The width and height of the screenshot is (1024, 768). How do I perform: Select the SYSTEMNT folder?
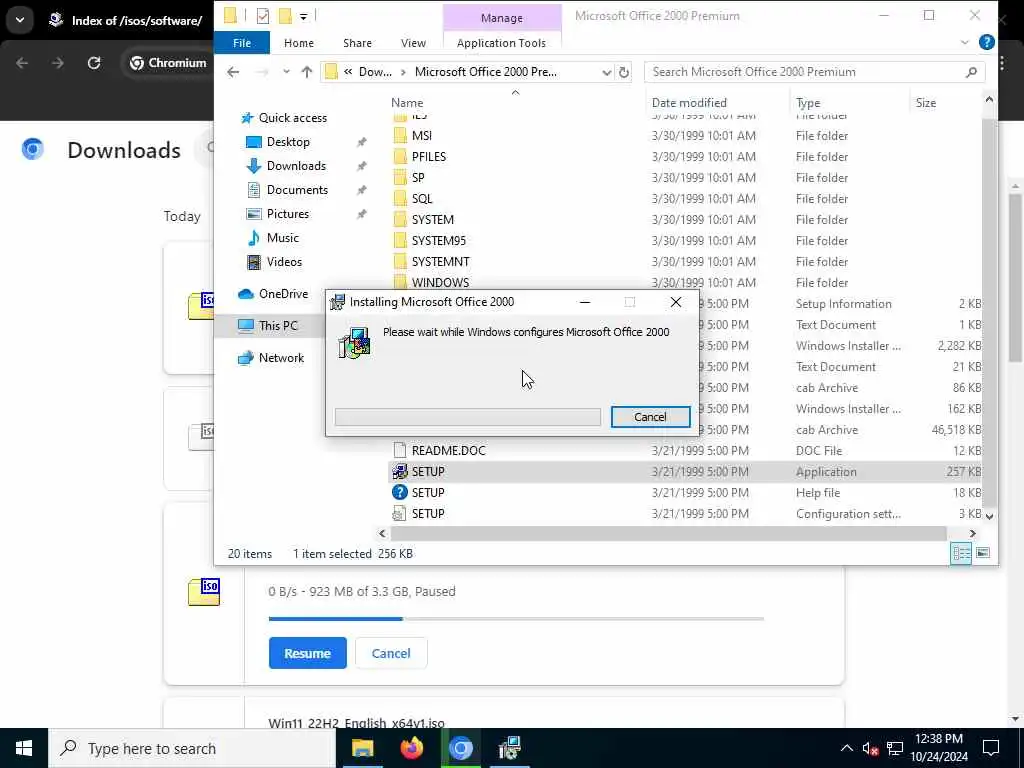440,261
